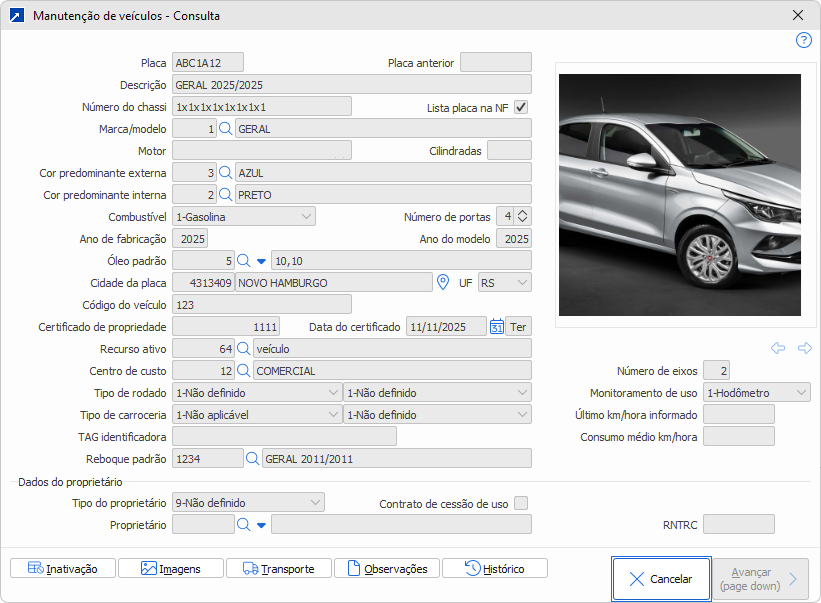The width and height of the screenshot is (821, 603).
Task: Click the vehicle photo thumbnail
Action: [x=679, y=193]
